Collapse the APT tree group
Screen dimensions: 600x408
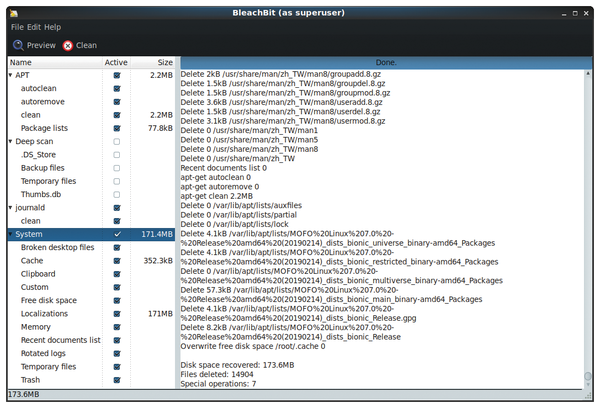tap(11, 75)
